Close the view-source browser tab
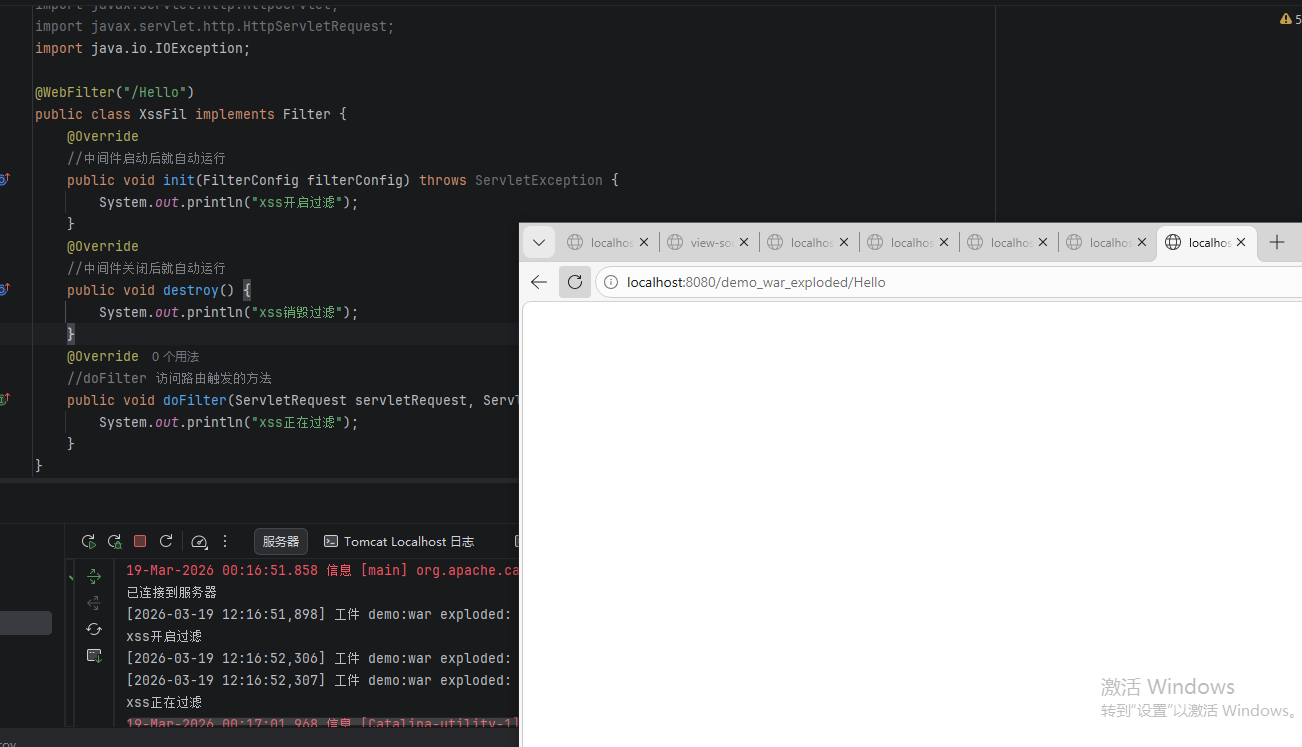This screenshot has height=747, width=1302. tap(744, 242)
